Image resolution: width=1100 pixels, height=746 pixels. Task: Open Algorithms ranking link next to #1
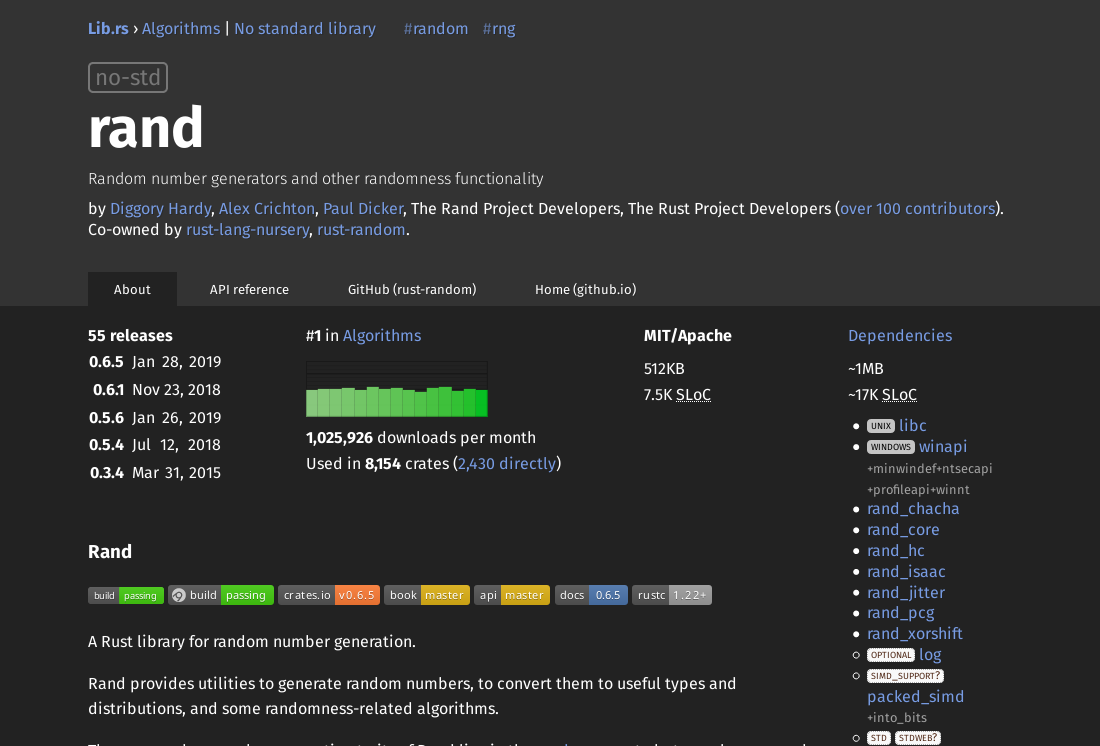tap(382, 335)
